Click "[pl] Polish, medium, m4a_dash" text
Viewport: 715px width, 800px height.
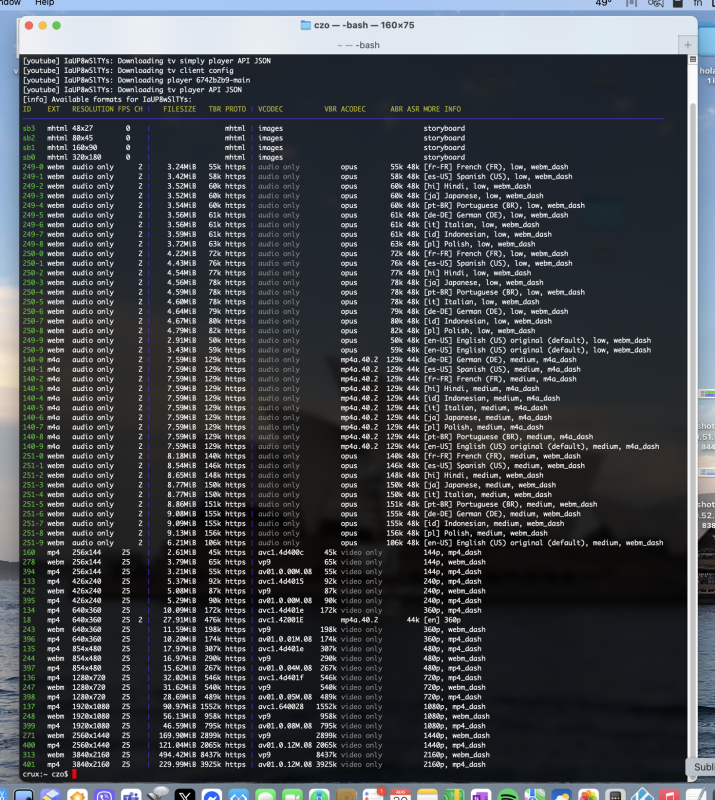tap(483, 428)
